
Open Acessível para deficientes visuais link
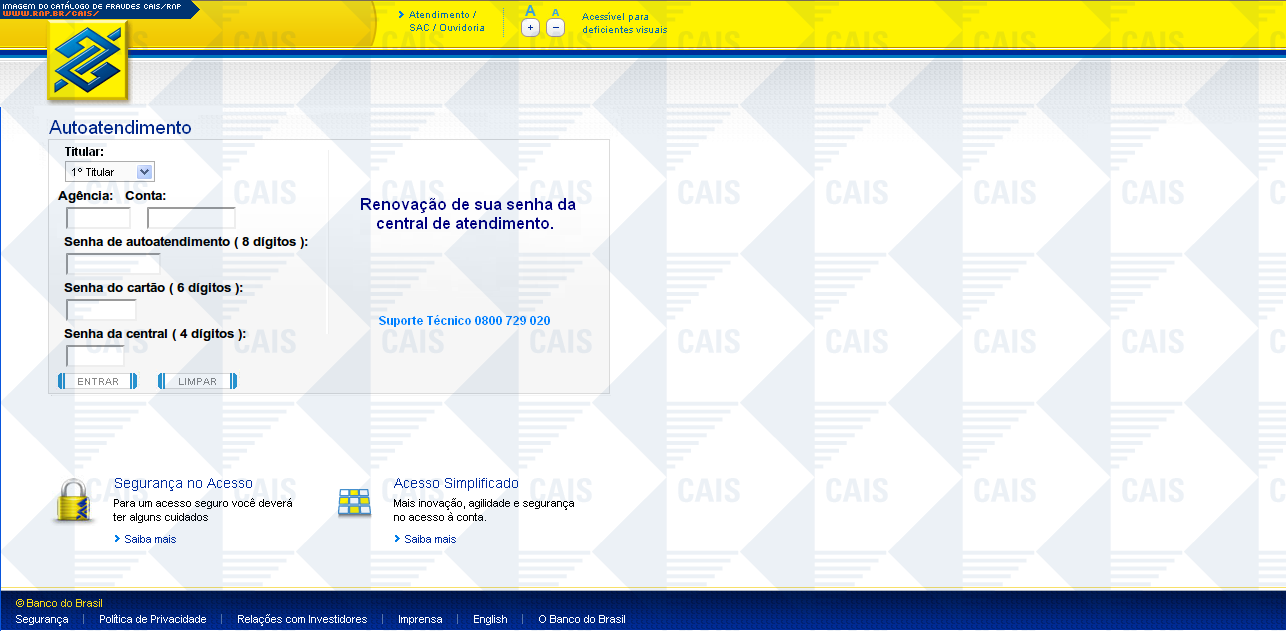click(x=624, y=23)
